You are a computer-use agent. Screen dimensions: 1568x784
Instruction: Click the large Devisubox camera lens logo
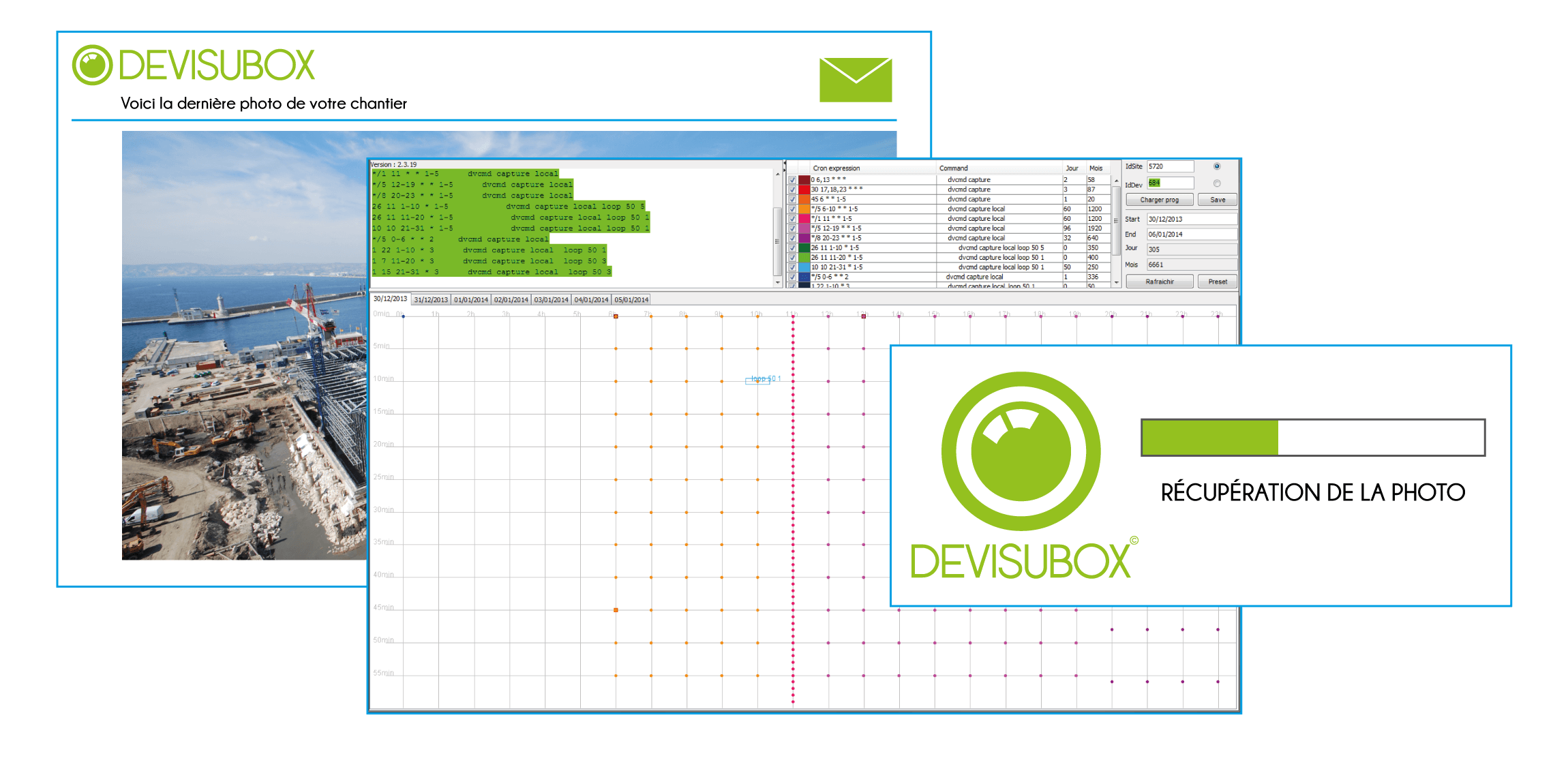(1021, 451)
